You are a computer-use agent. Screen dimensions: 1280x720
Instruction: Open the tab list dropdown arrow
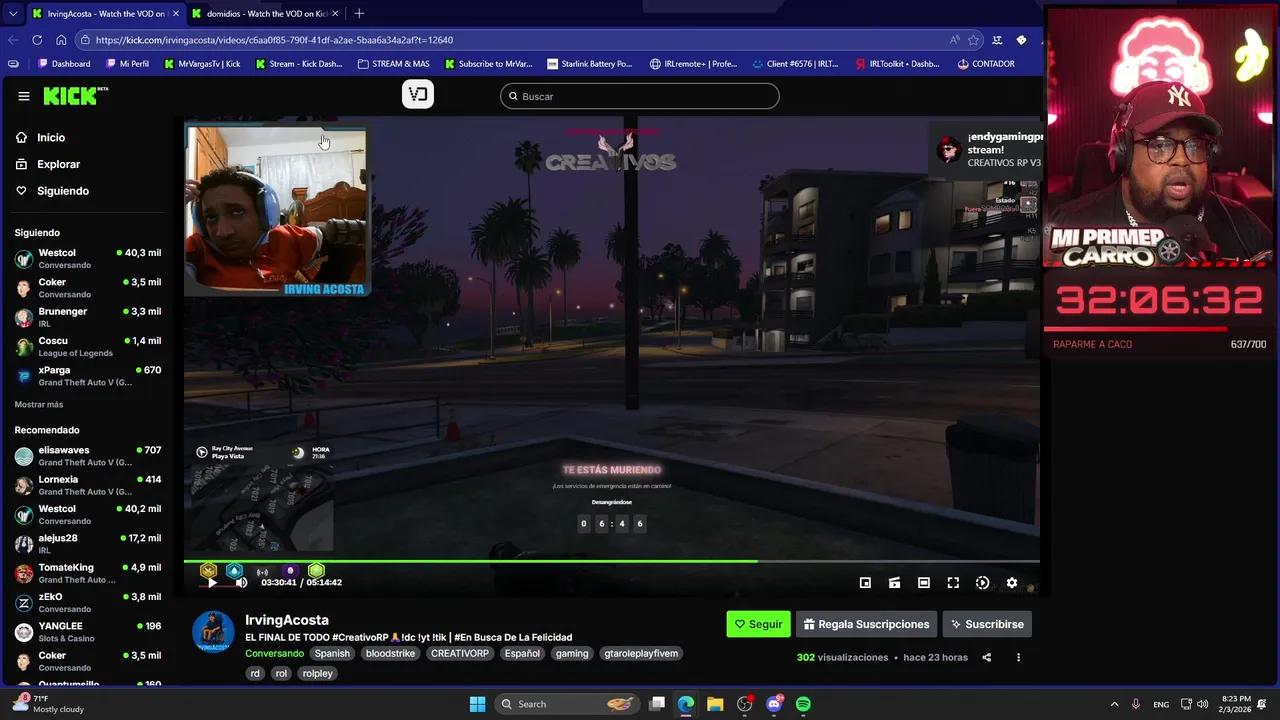(x=12, y=14)
